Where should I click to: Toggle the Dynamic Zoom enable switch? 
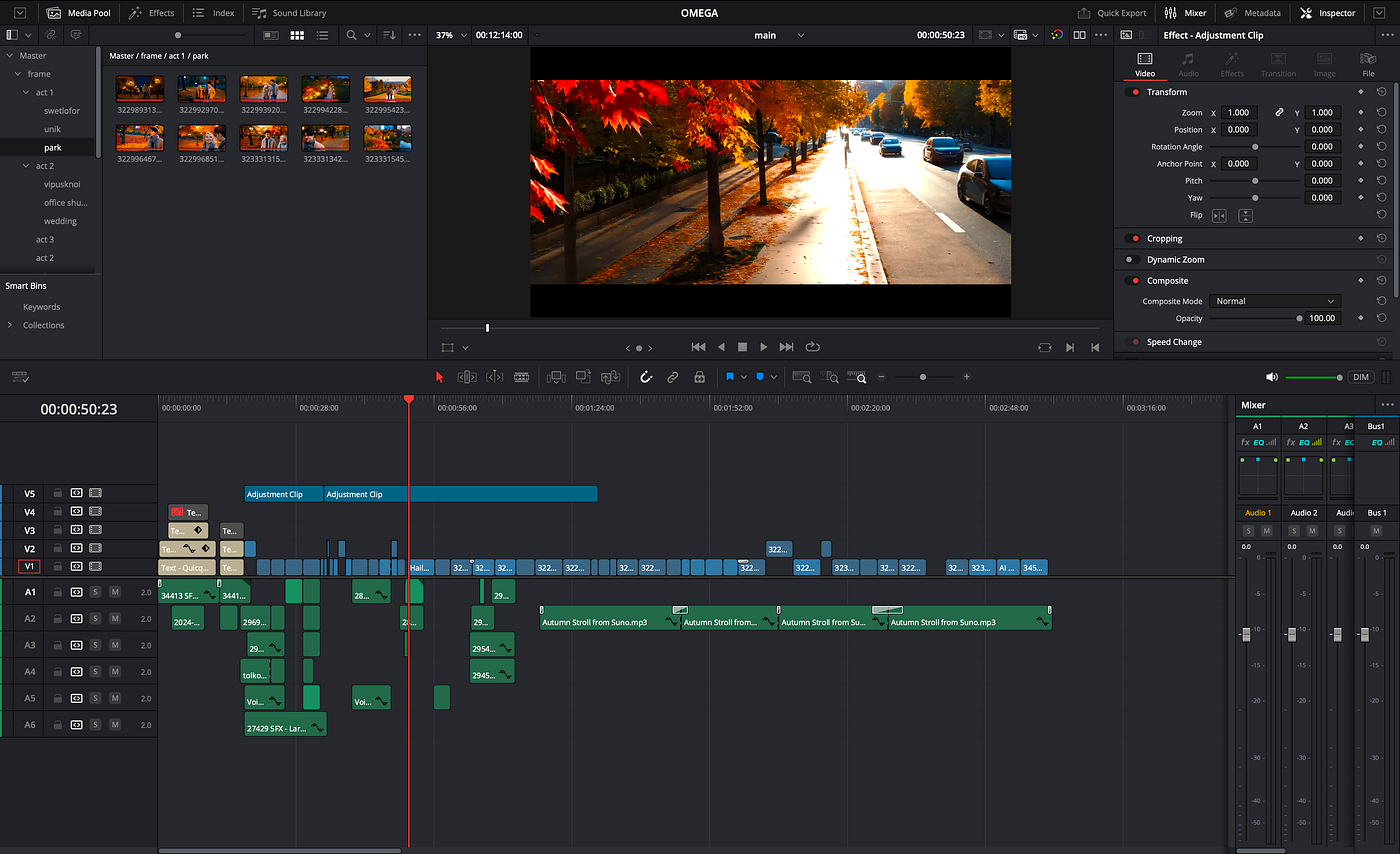click(x=1133, y=259)
